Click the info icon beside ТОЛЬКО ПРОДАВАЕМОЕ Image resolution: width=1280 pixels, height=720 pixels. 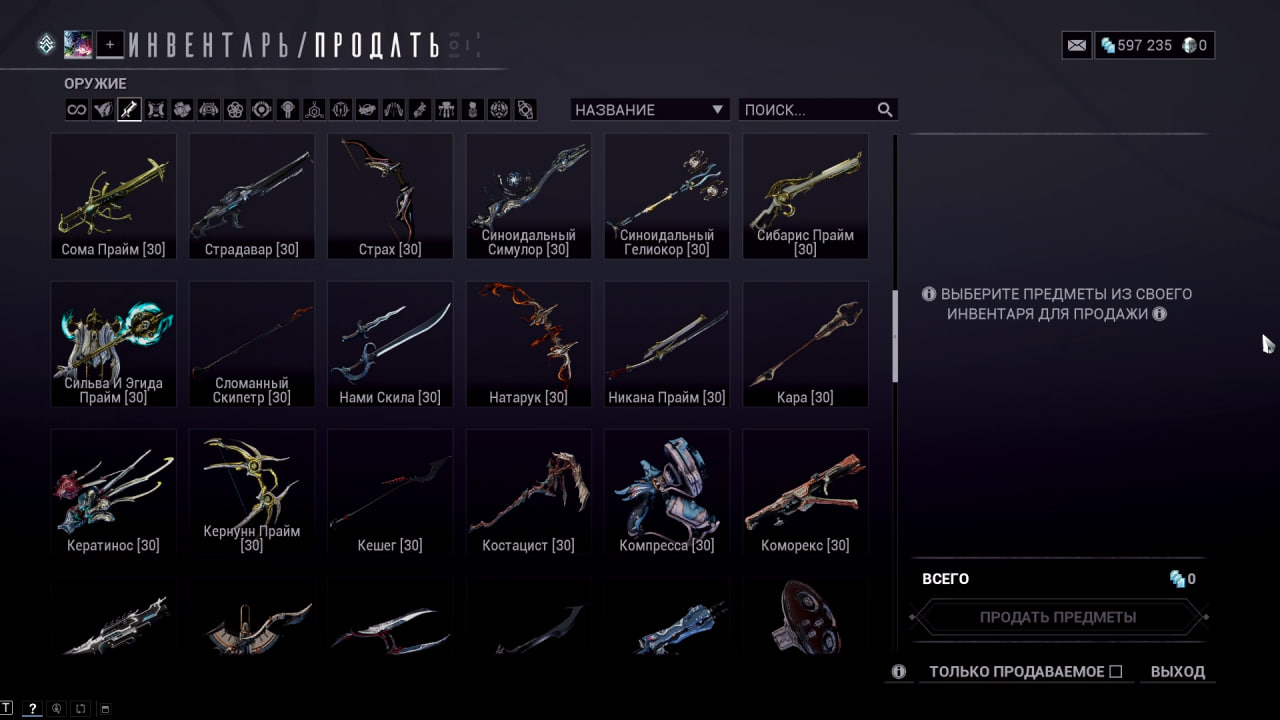898,672
